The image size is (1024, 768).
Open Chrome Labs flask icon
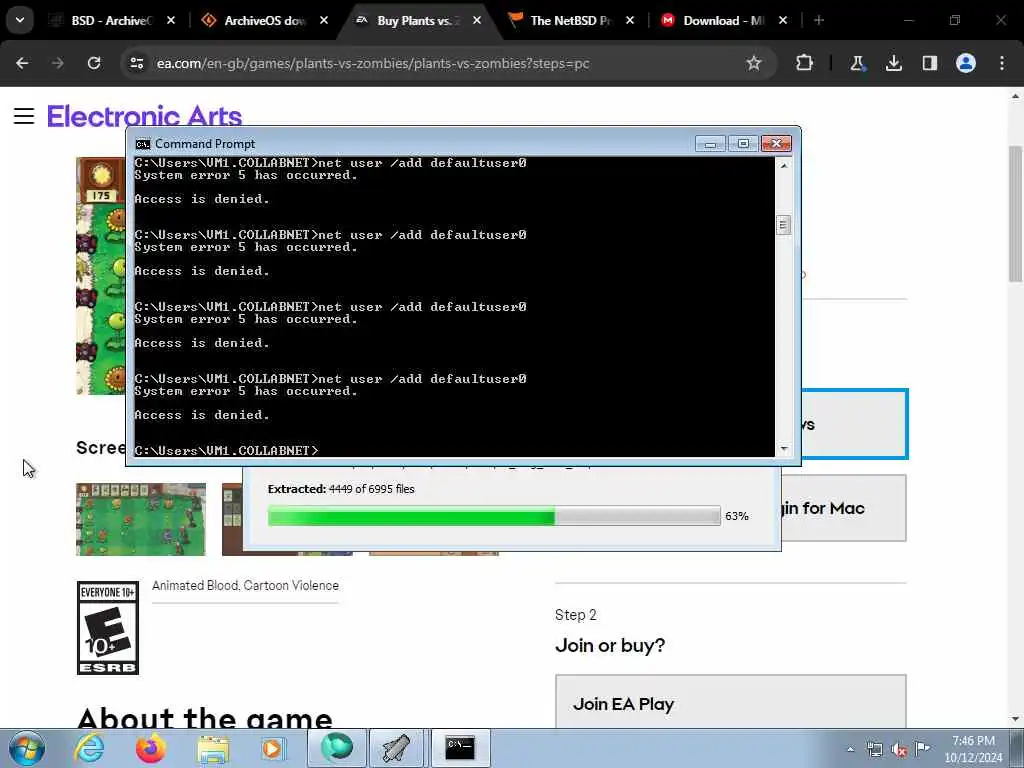point(857,63)
